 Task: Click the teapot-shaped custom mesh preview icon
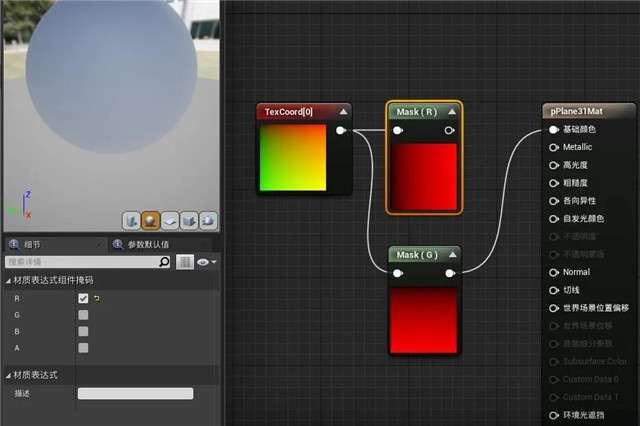(207, 220)
